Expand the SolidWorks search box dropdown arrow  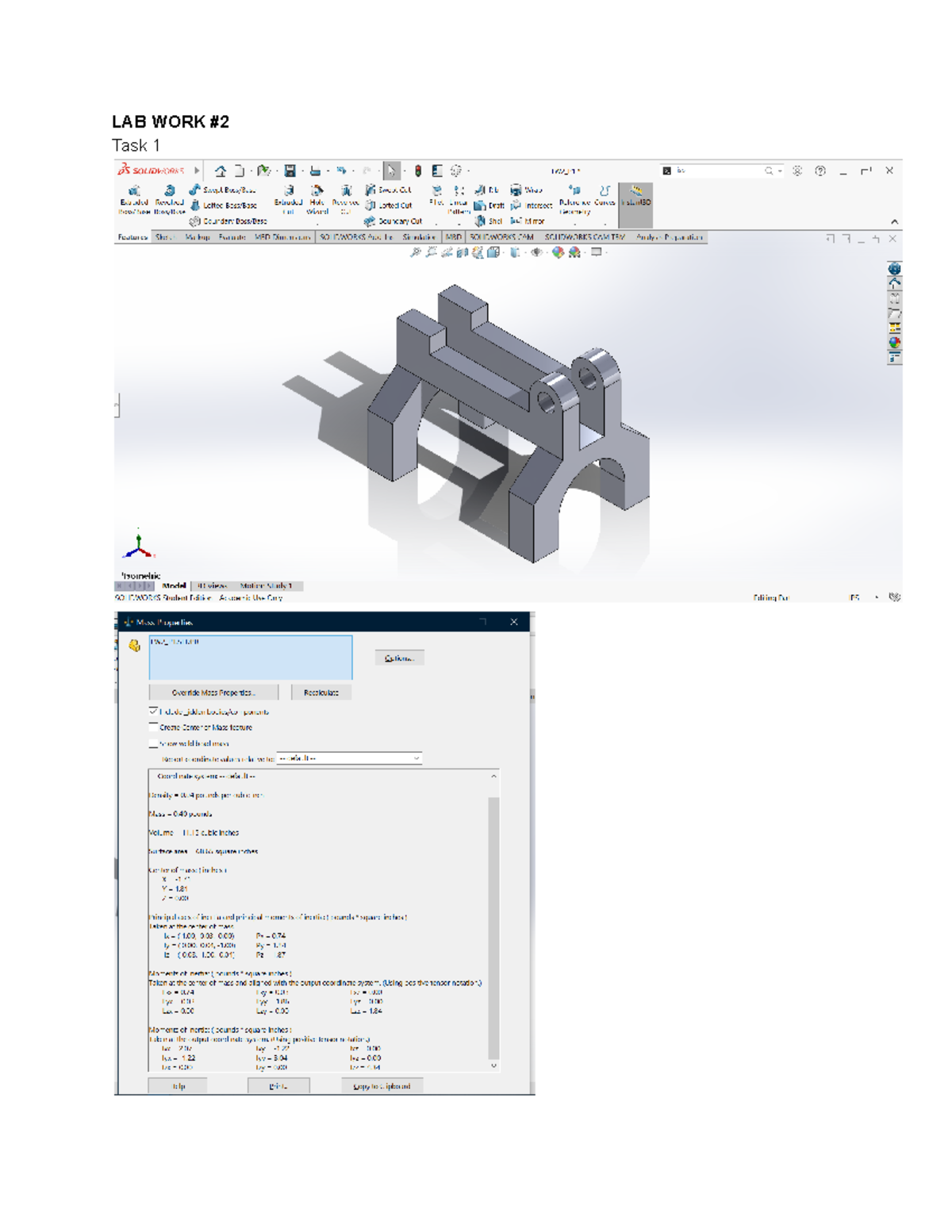pos(780,171)
